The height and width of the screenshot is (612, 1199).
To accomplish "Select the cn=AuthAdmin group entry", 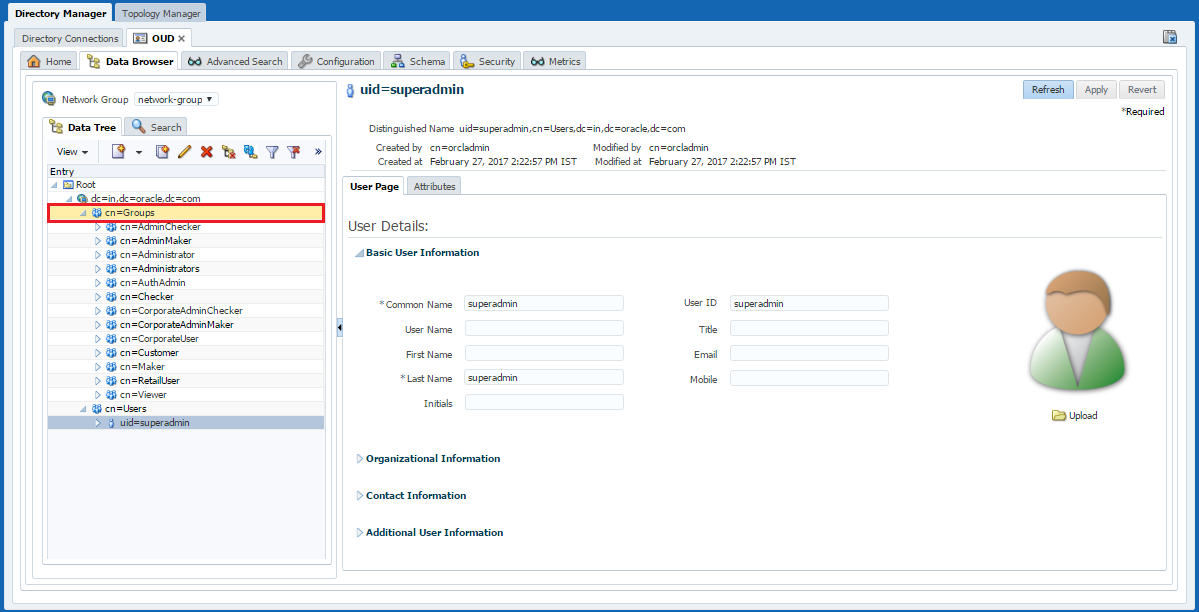I will point(152,283).
